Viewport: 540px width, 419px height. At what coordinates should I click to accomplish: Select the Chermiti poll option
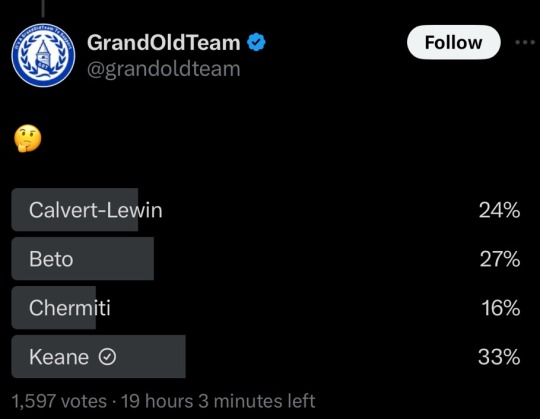tap(266, 307)
